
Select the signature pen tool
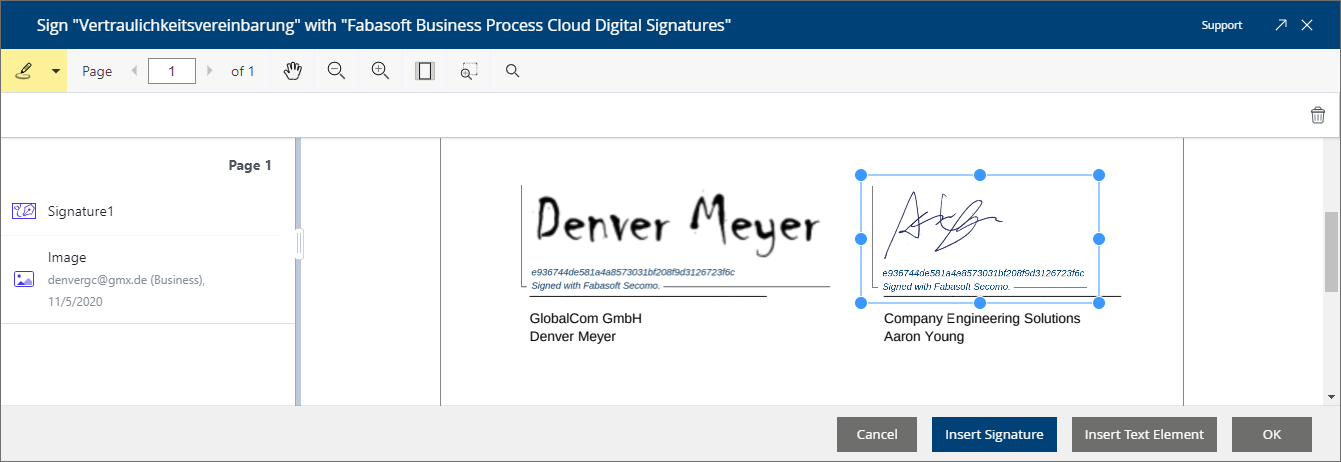24,71
